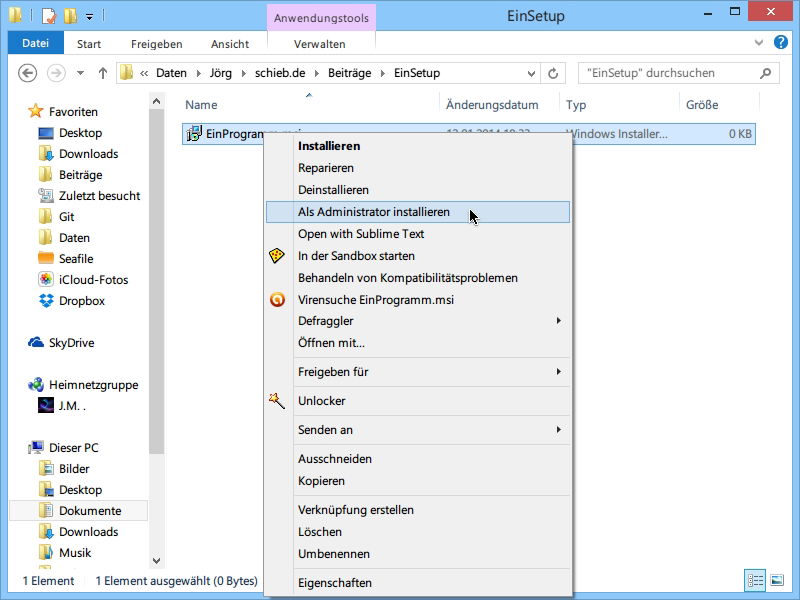This screenshot has height=600, width=800.
Task: Click the Dropbox icon in sidebar
Action: [x=46, y=301]
